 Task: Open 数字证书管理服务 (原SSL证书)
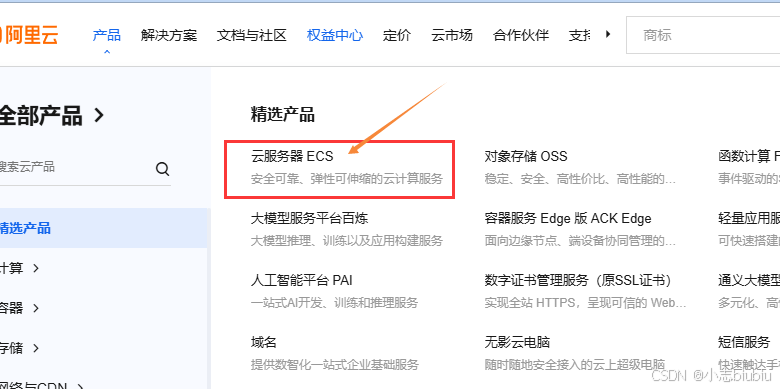tap(578, 280)
